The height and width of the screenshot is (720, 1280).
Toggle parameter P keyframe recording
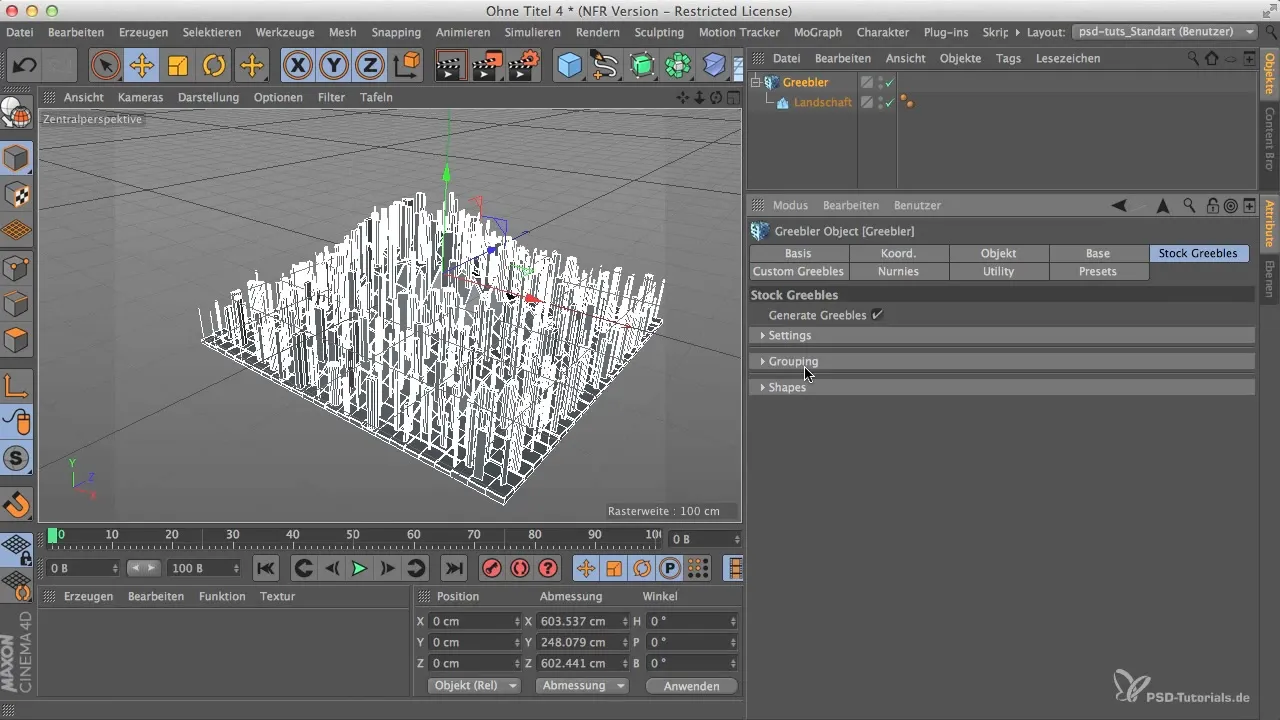(670, 568)
